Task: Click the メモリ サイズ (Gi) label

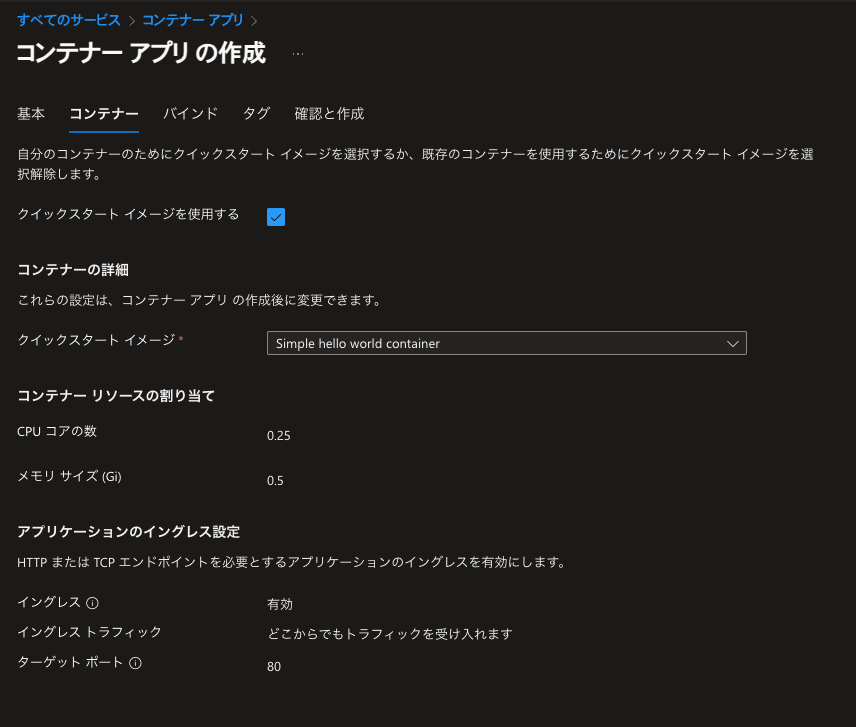Action: [69, 476]
